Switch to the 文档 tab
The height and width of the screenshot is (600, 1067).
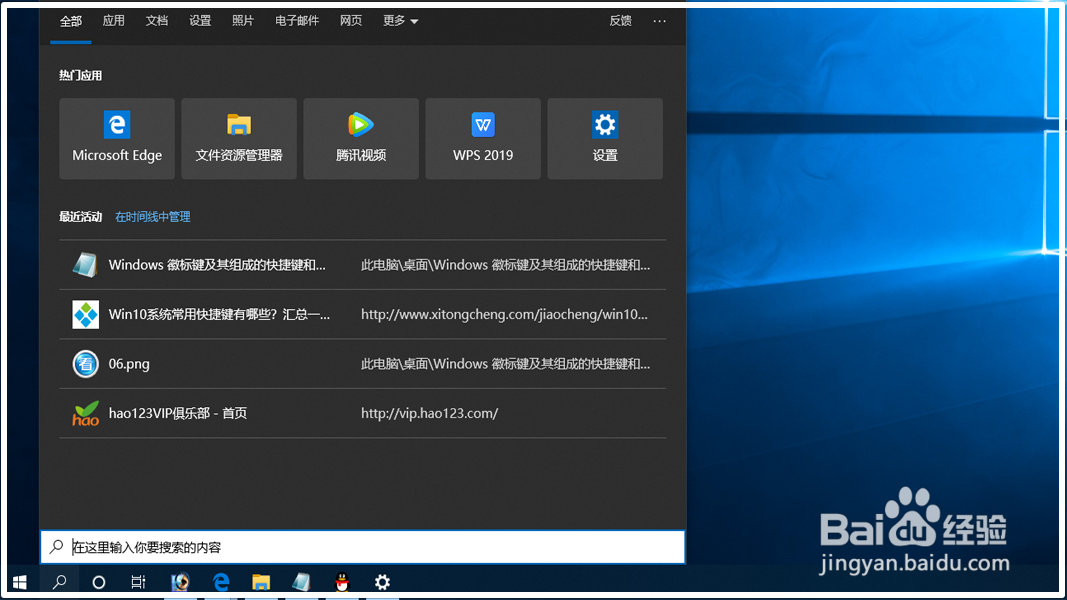pyautogui.click(x=157, y=21)
